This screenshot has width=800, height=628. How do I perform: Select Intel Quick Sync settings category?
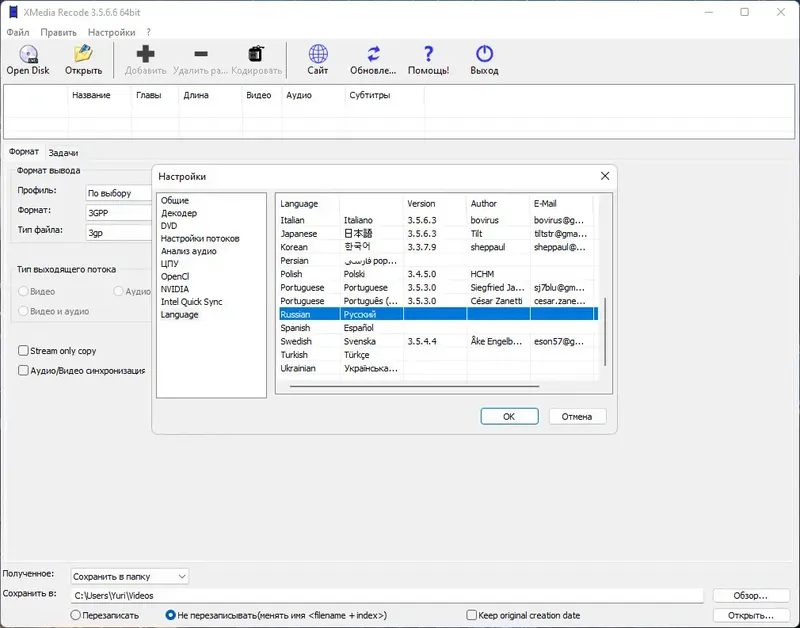tap(191, 302)
